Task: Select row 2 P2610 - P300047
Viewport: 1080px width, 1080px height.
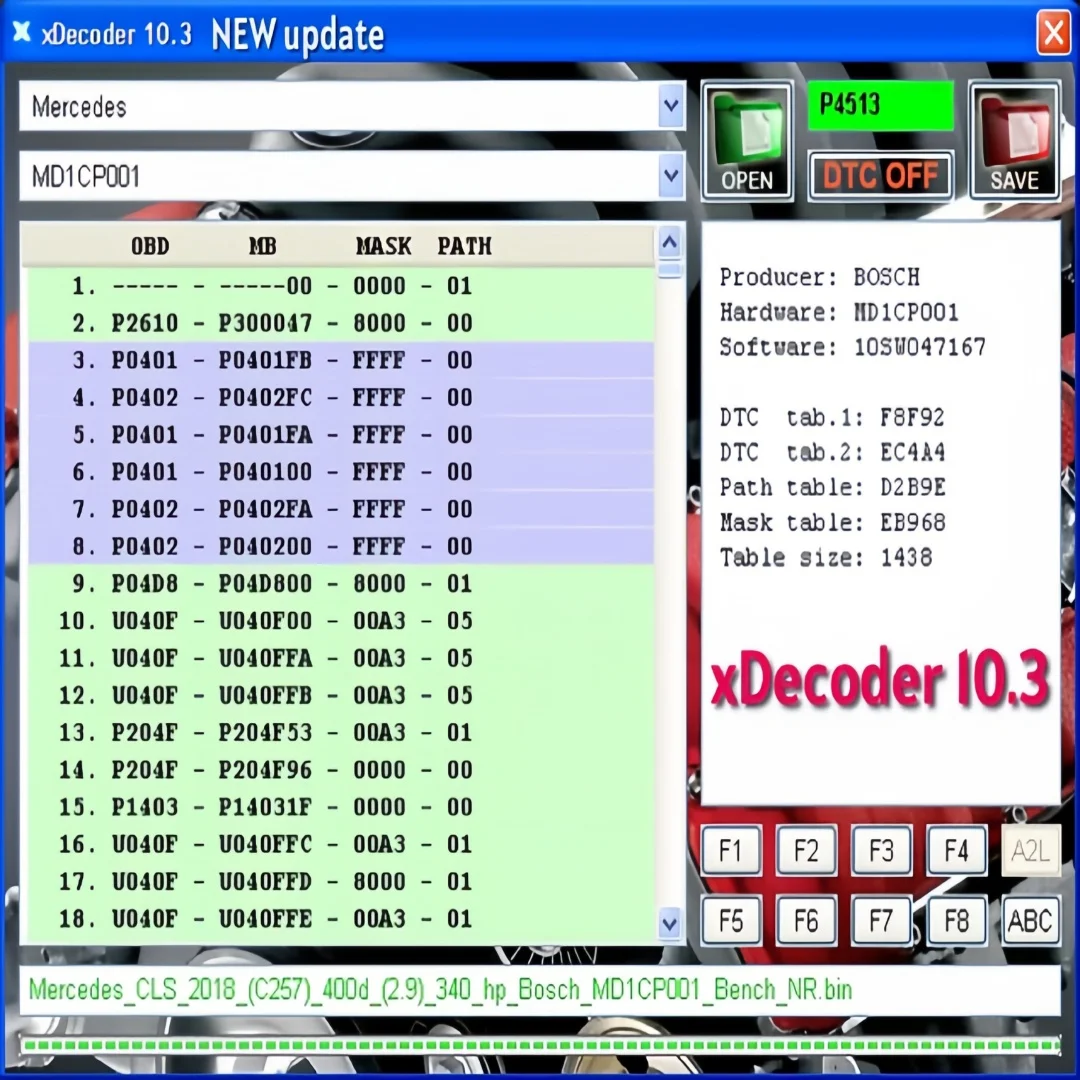Action: pyautogui.click(x=341, y=323)
